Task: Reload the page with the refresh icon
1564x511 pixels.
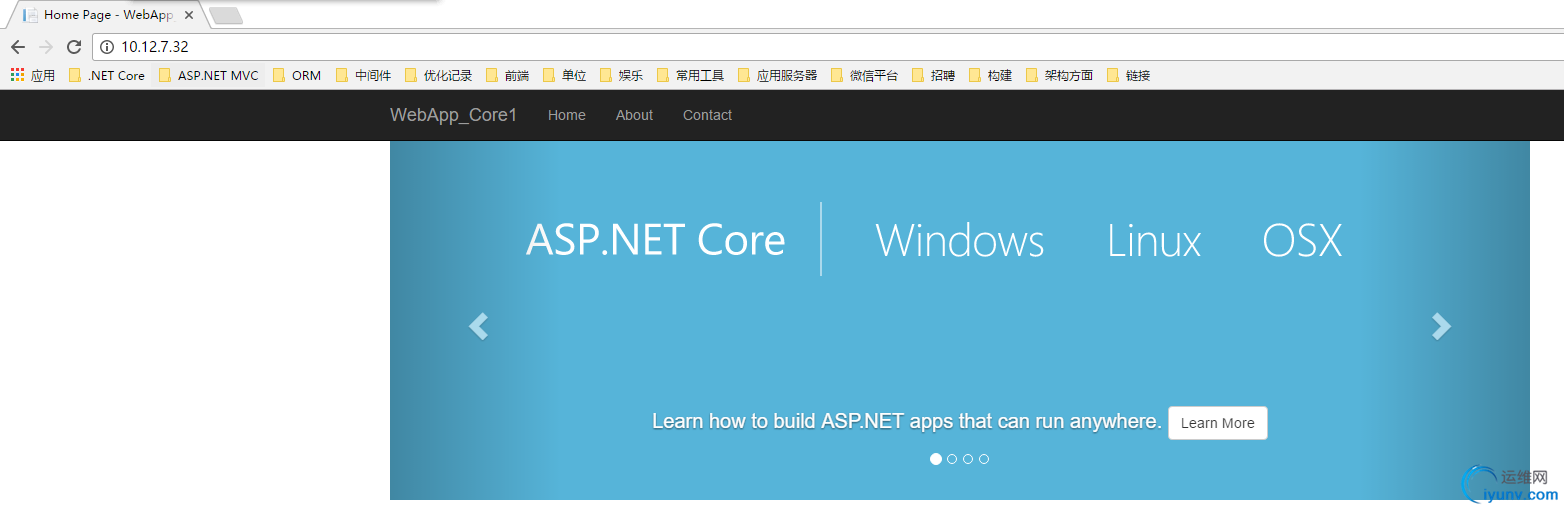Action: [x=74, y=47]
